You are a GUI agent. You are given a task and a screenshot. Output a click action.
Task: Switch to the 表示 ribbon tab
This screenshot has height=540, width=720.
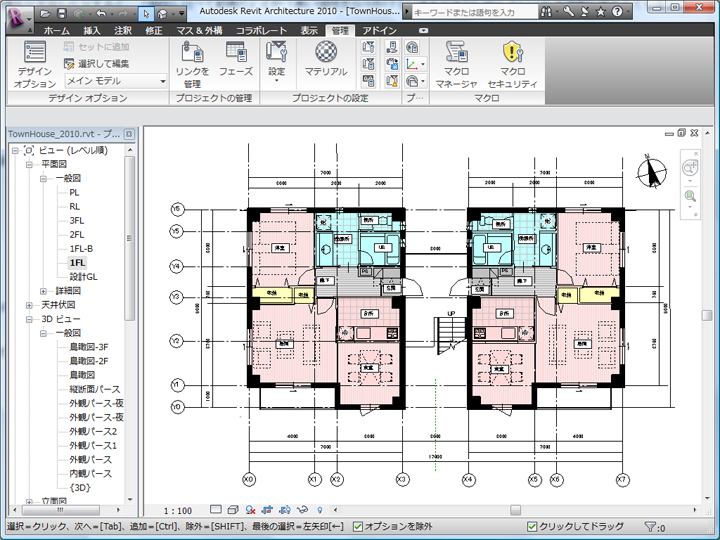(x=309, y=31)
